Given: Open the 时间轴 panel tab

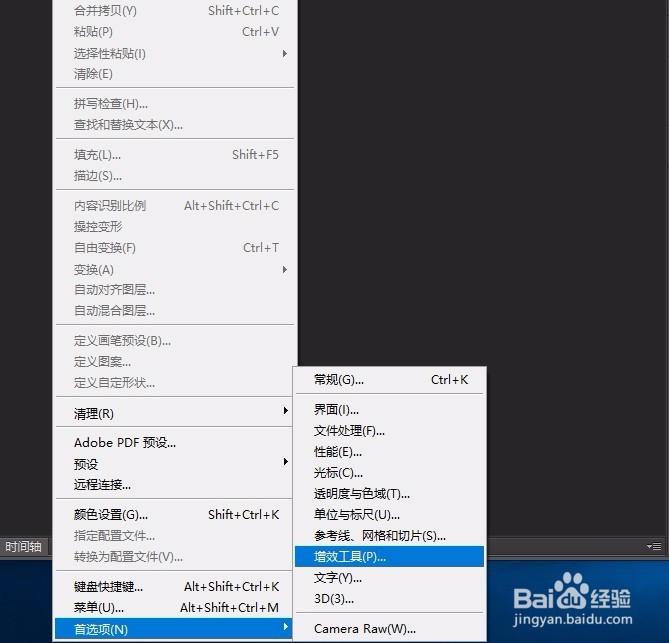Looking at the screenshot, I should coord(23,547).
